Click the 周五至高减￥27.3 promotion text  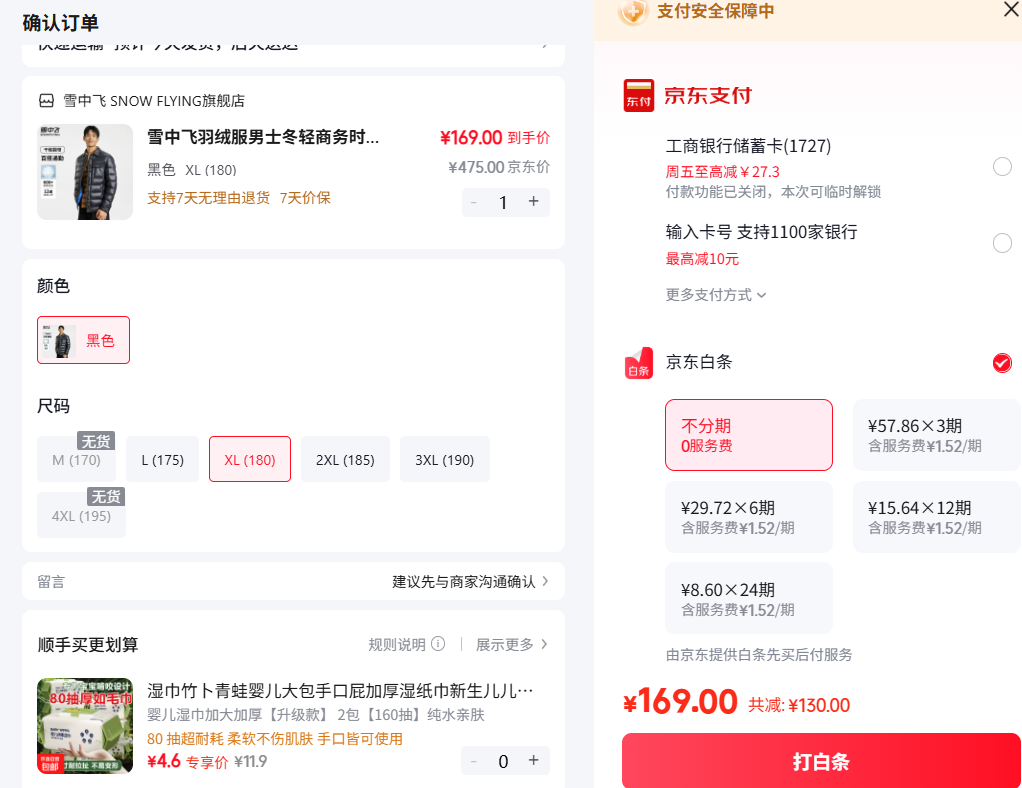[722, 171]
